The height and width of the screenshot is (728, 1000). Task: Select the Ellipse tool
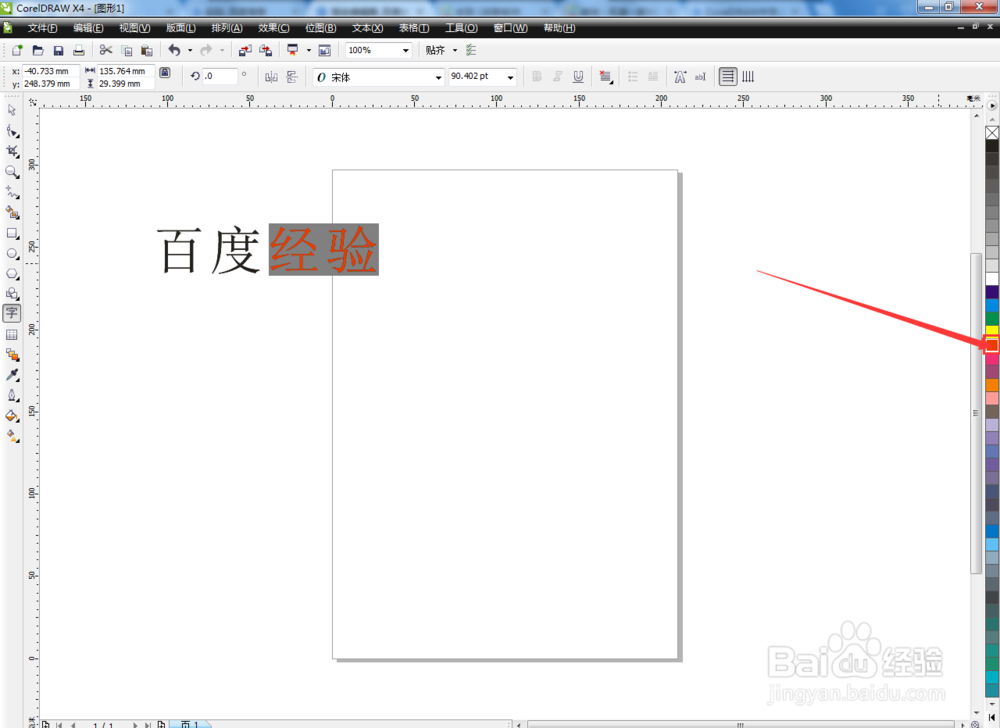(11, 253)
